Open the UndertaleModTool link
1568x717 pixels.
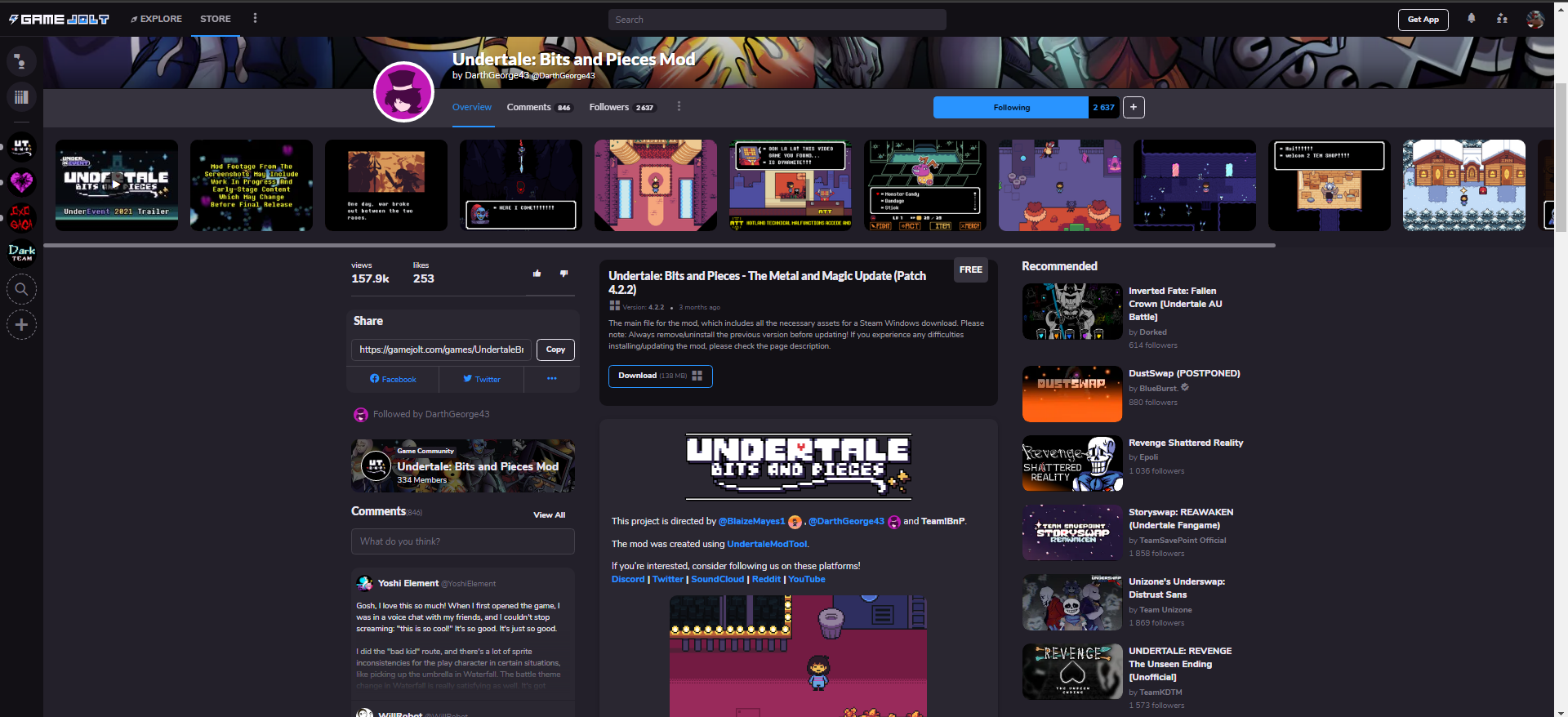(767, 544)
